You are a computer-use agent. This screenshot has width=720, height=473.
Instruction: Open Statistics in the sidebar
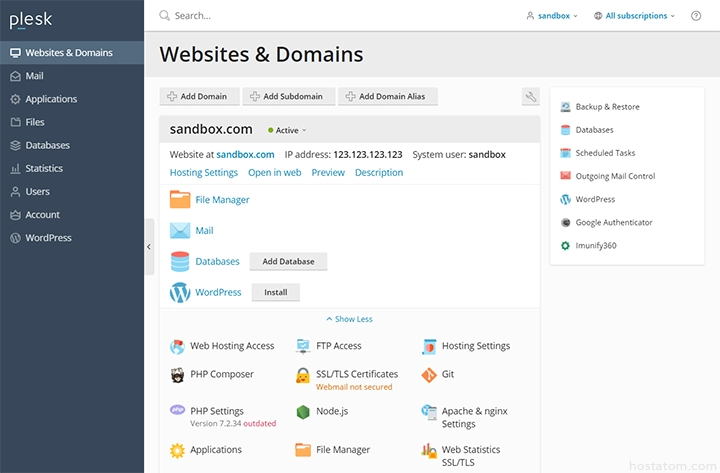click(x=72, y=168)
